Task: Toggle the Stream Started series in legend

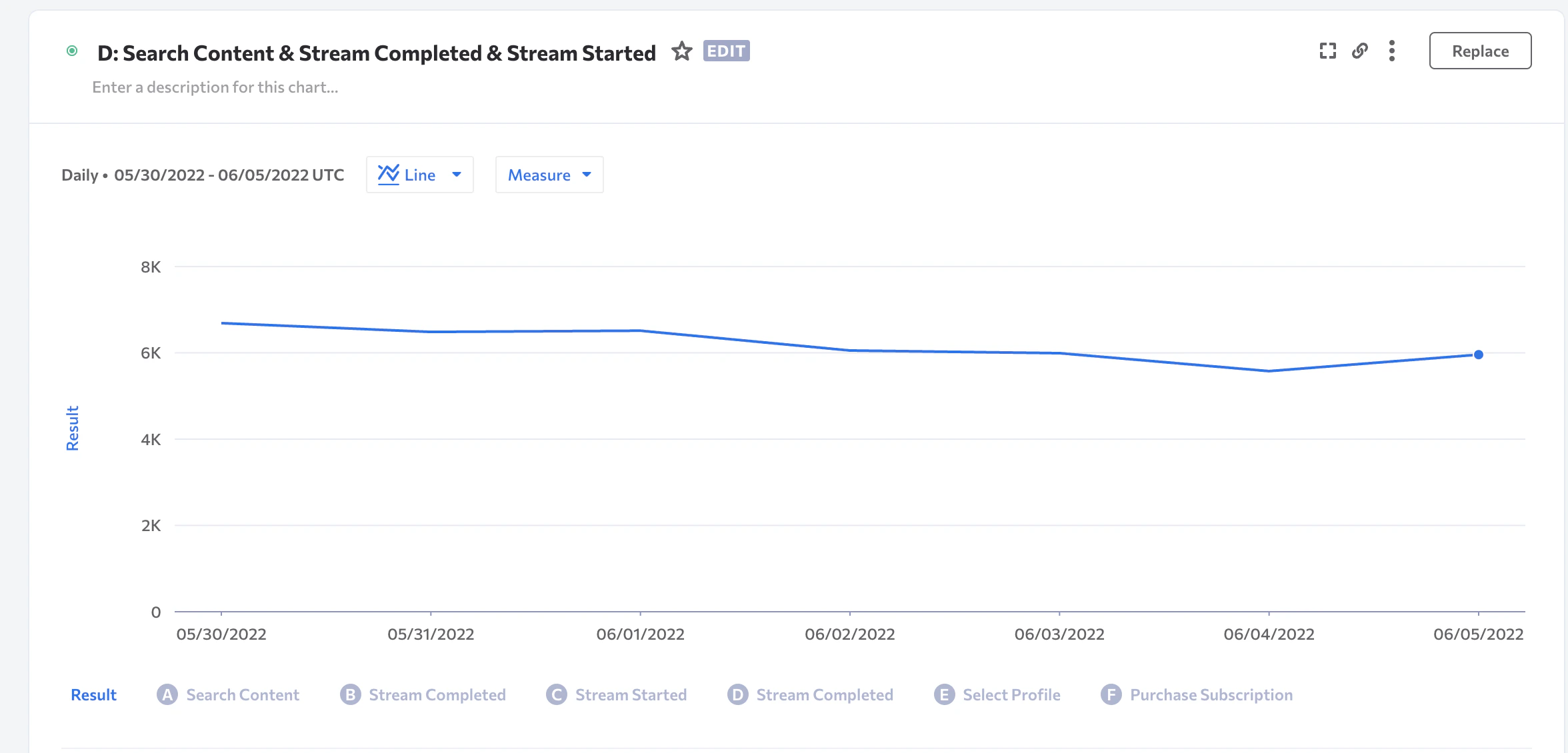Action: 630,695
